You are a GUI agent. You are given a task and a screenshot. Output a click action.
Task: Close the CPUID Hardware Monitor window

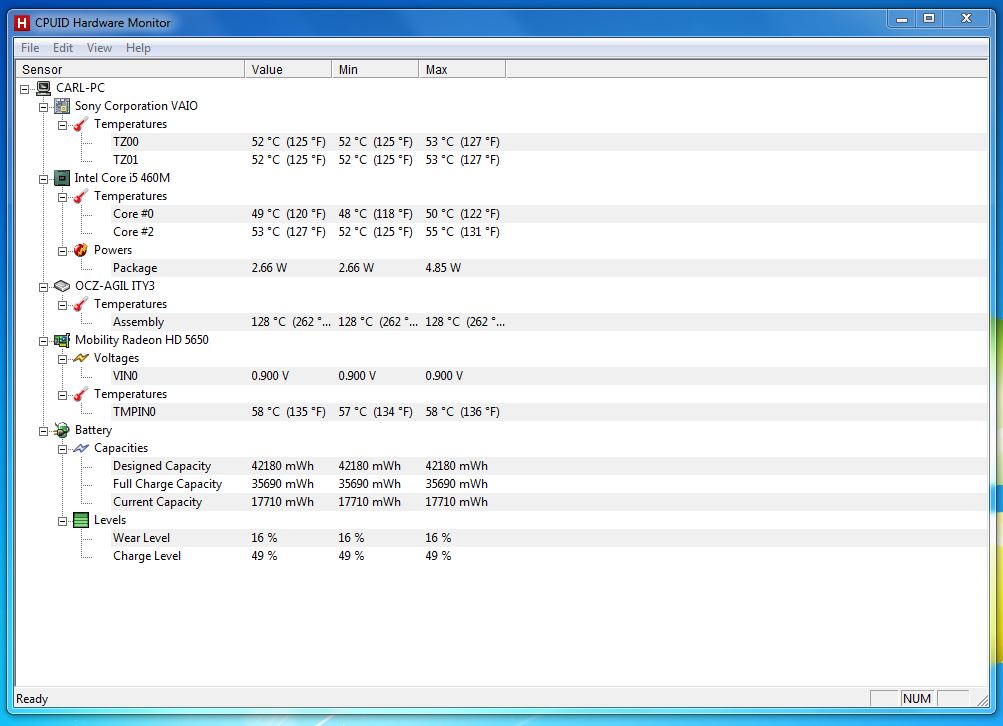click(967, 19)
